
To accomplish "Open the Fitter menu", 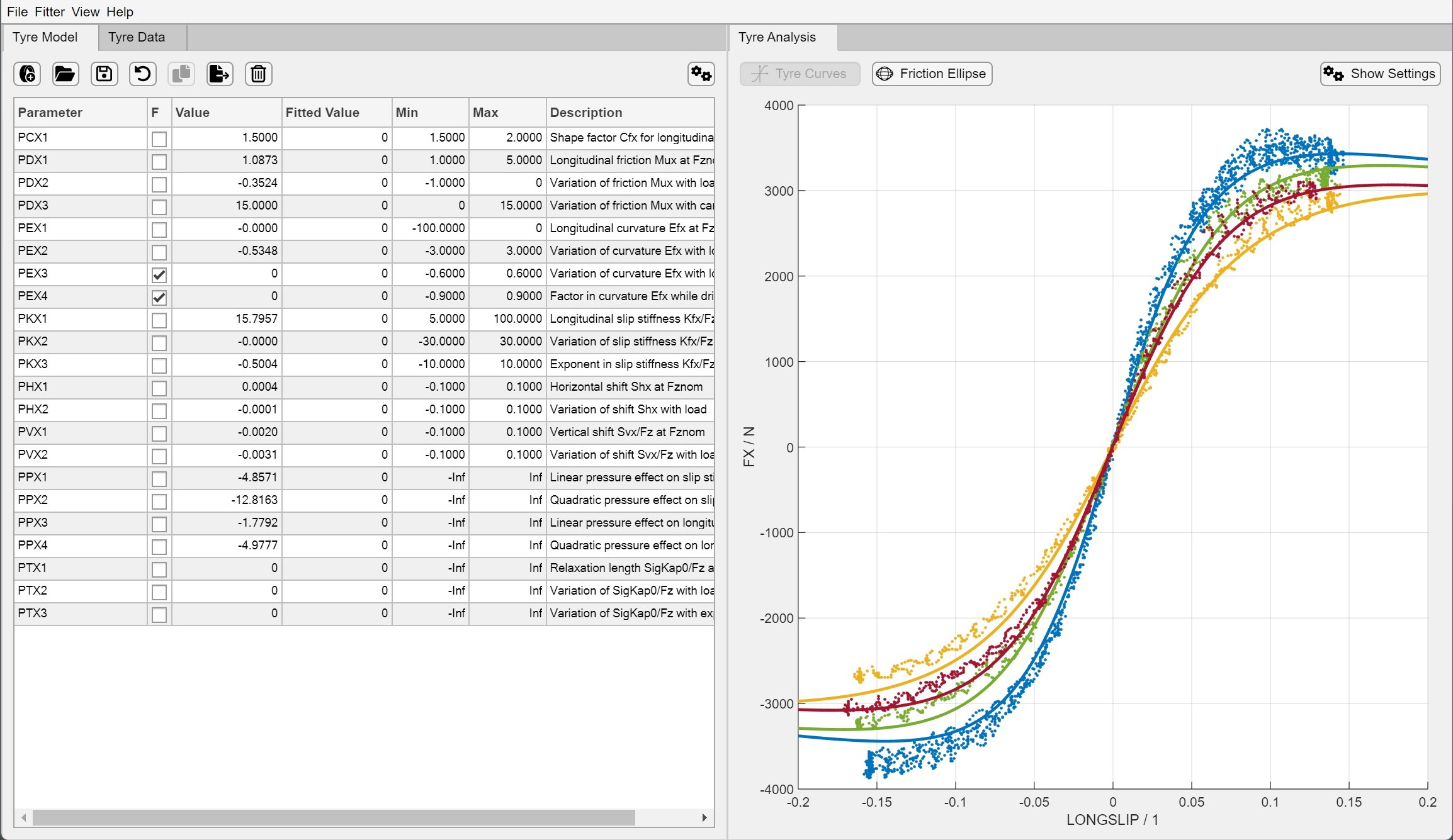I will coord(50,12).
